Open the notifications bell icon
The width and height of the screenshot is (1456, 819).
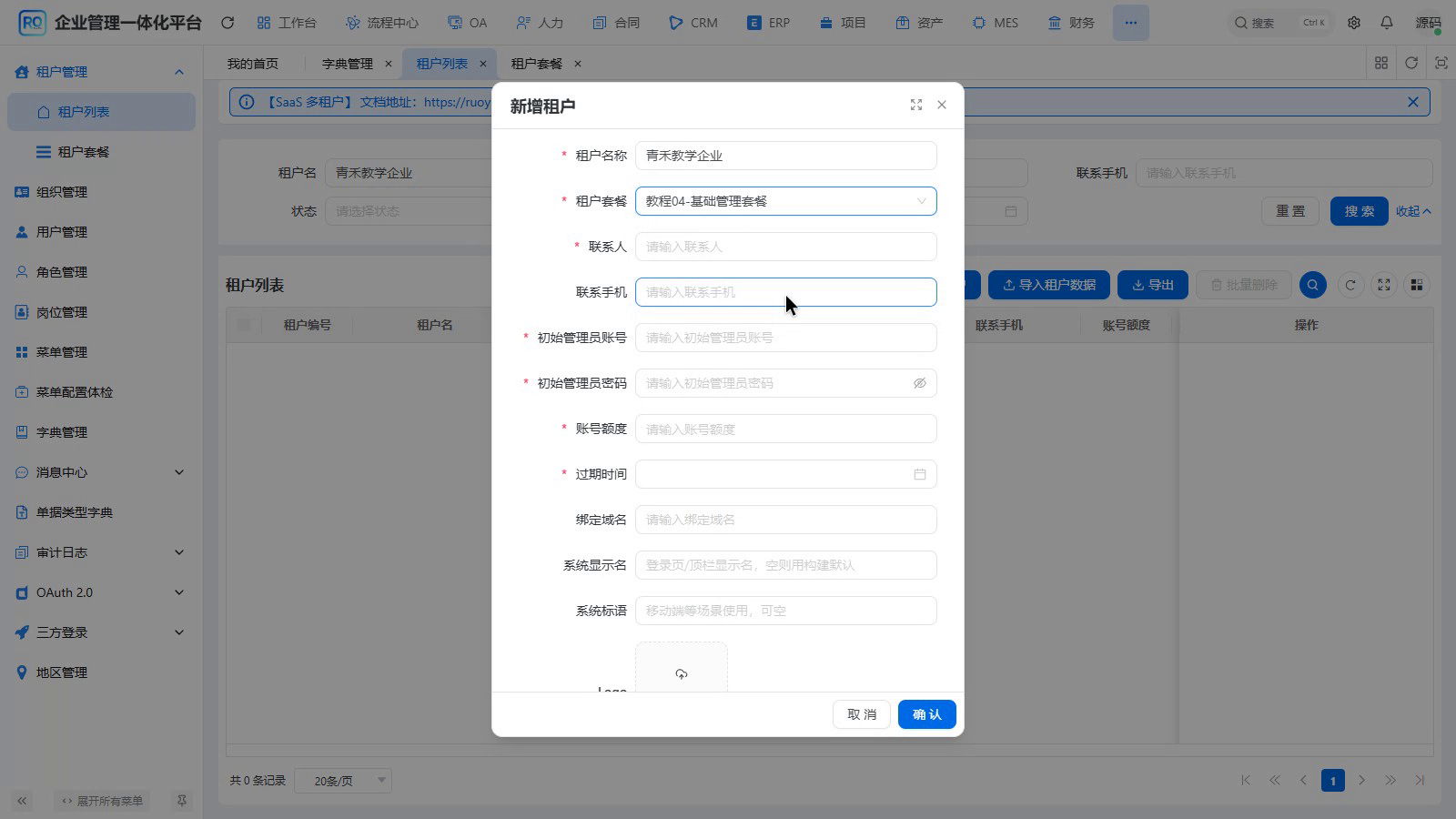1387,23
